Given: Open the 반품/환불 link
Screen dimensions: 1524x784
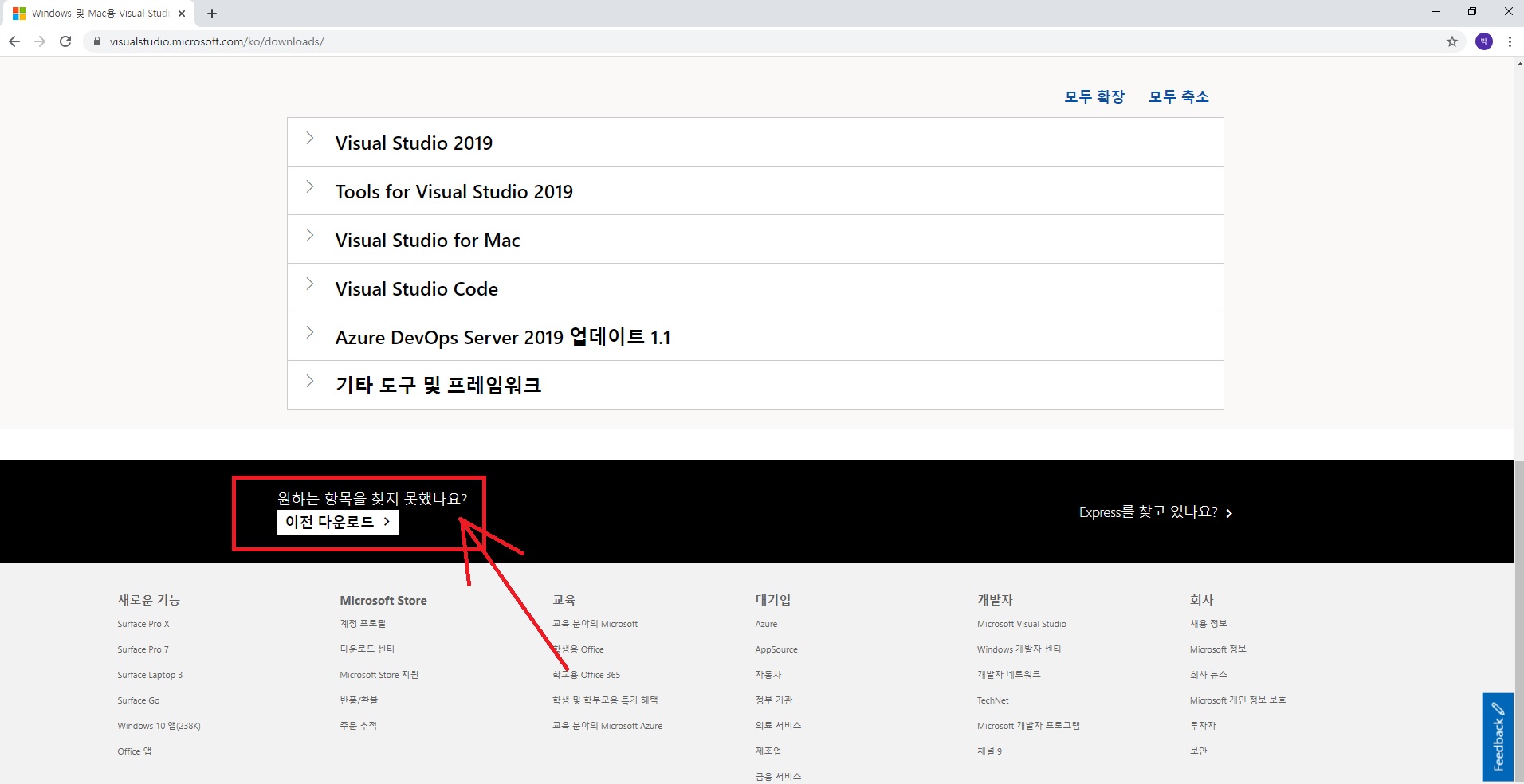Looking at the screenshot, I should (359, 700).
